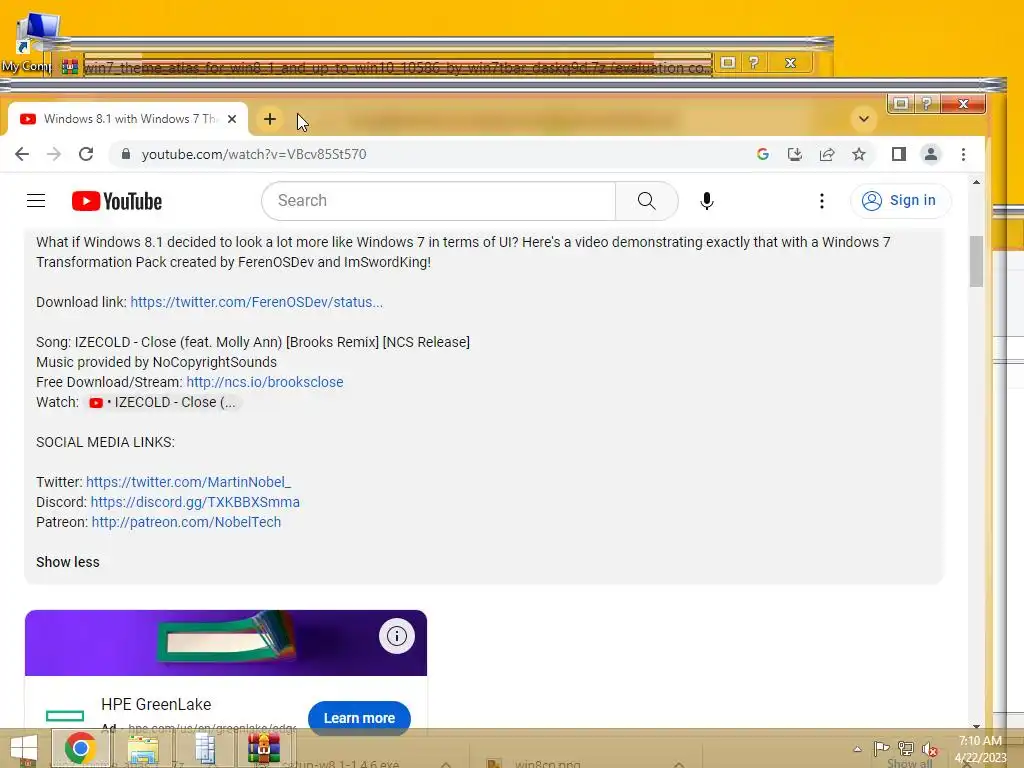
Task: Open the Chrome three-dot menu
Action: click(963, 154)
